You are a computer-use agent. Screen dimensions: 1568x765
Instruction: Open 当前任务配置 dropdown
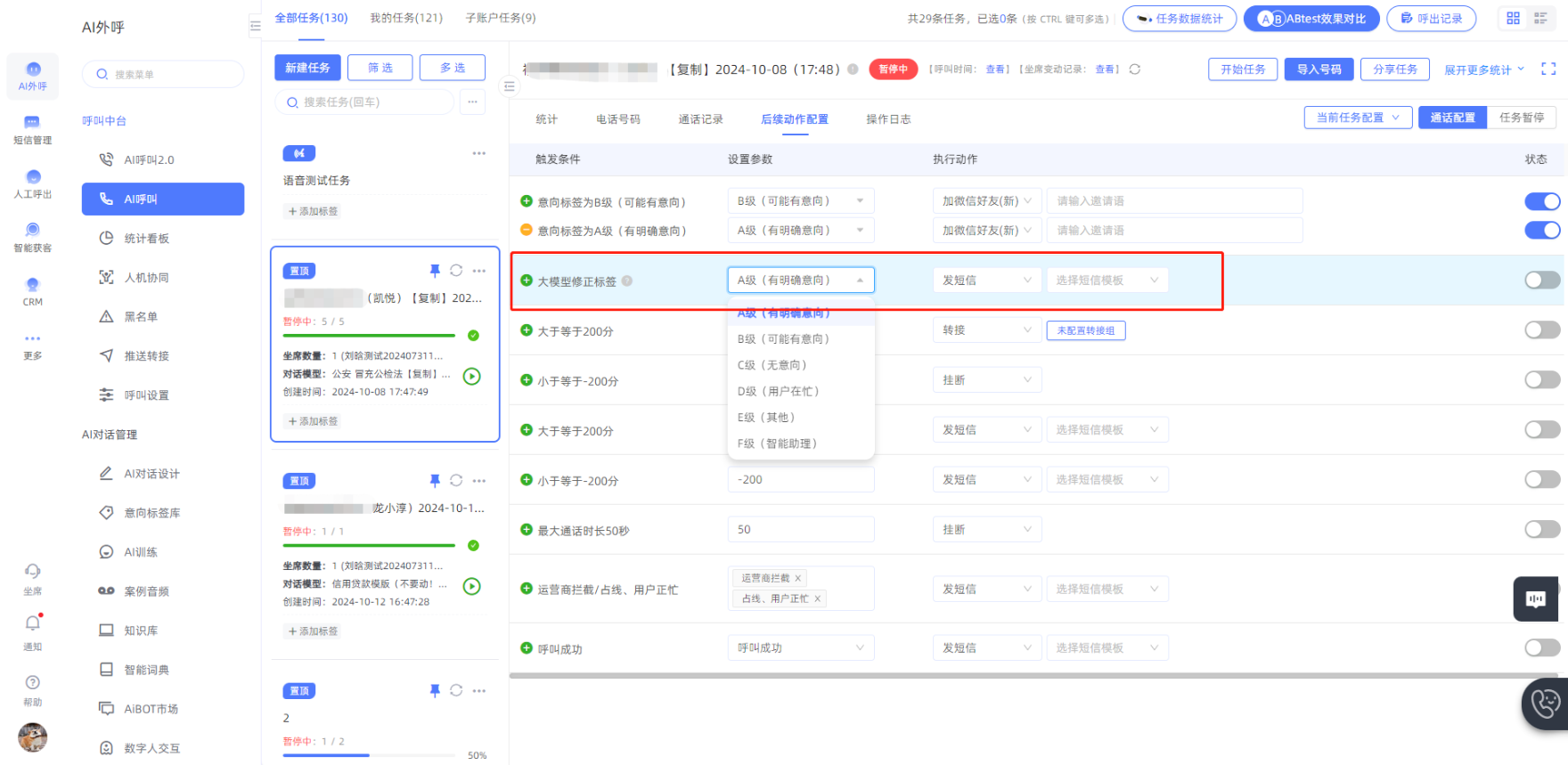[x=1358, y=118]
